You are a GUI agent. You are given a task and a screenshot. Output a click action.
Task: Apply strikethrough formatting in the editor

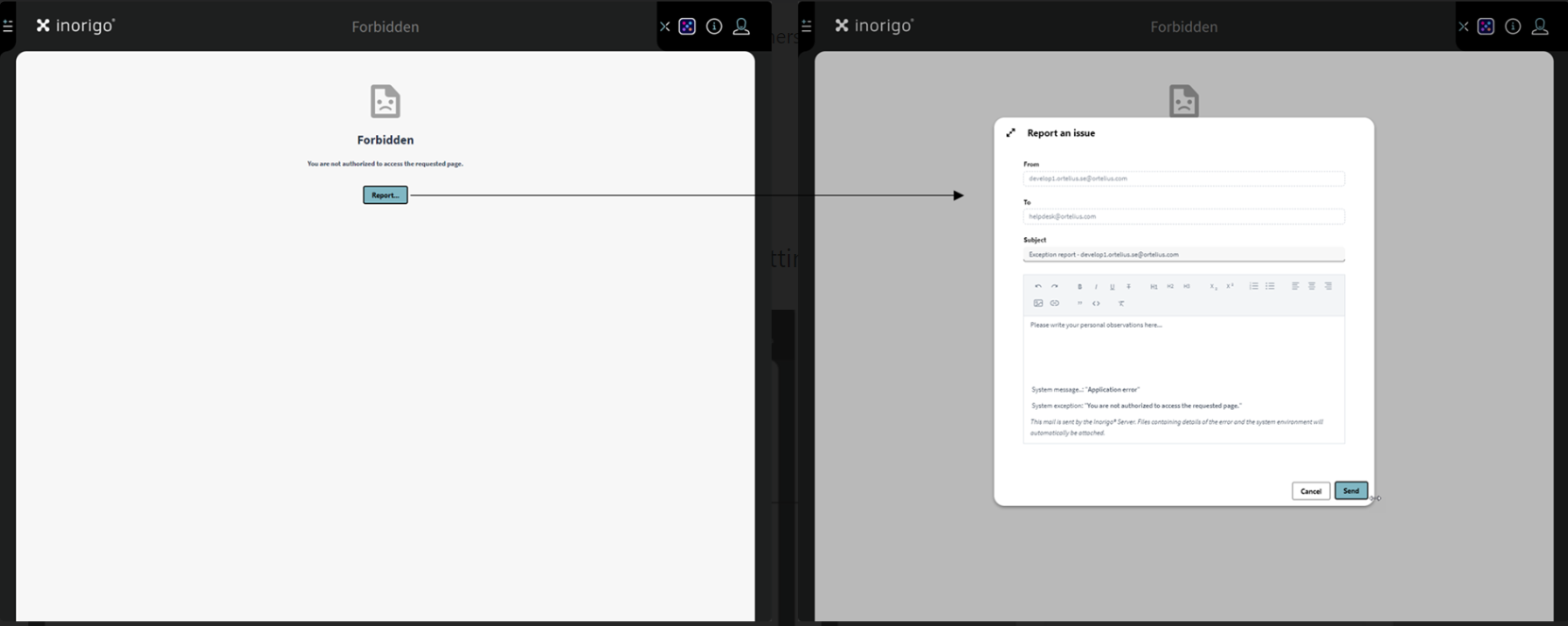1128,286
